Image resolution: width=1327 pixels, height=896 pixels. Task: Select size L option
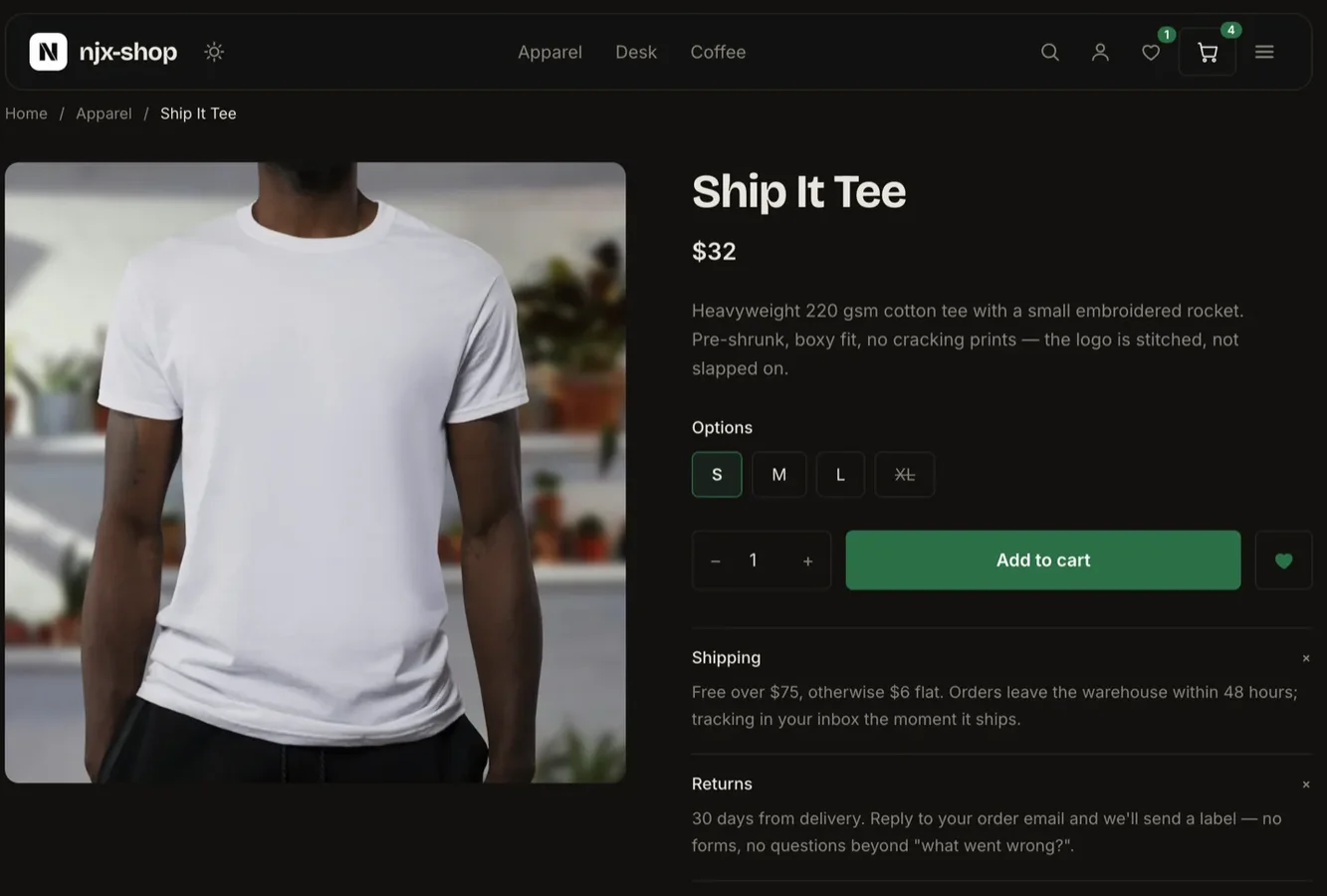point(840,475)
